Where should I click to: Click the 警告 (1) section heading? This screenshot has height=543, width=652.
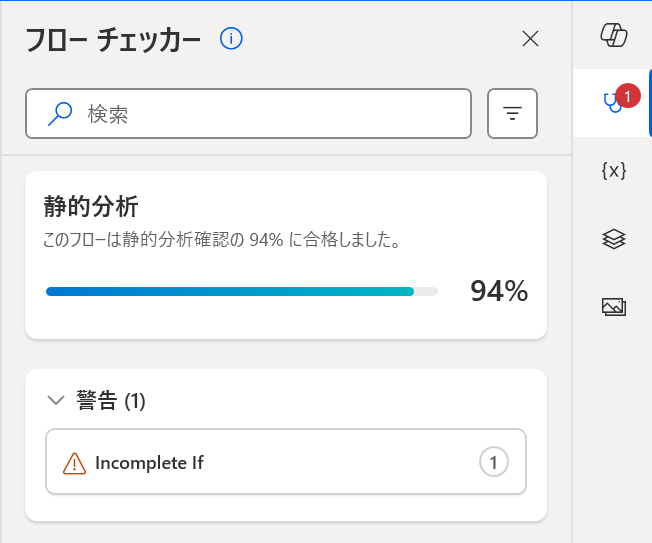pyautogui.click(x=111, y=401)
